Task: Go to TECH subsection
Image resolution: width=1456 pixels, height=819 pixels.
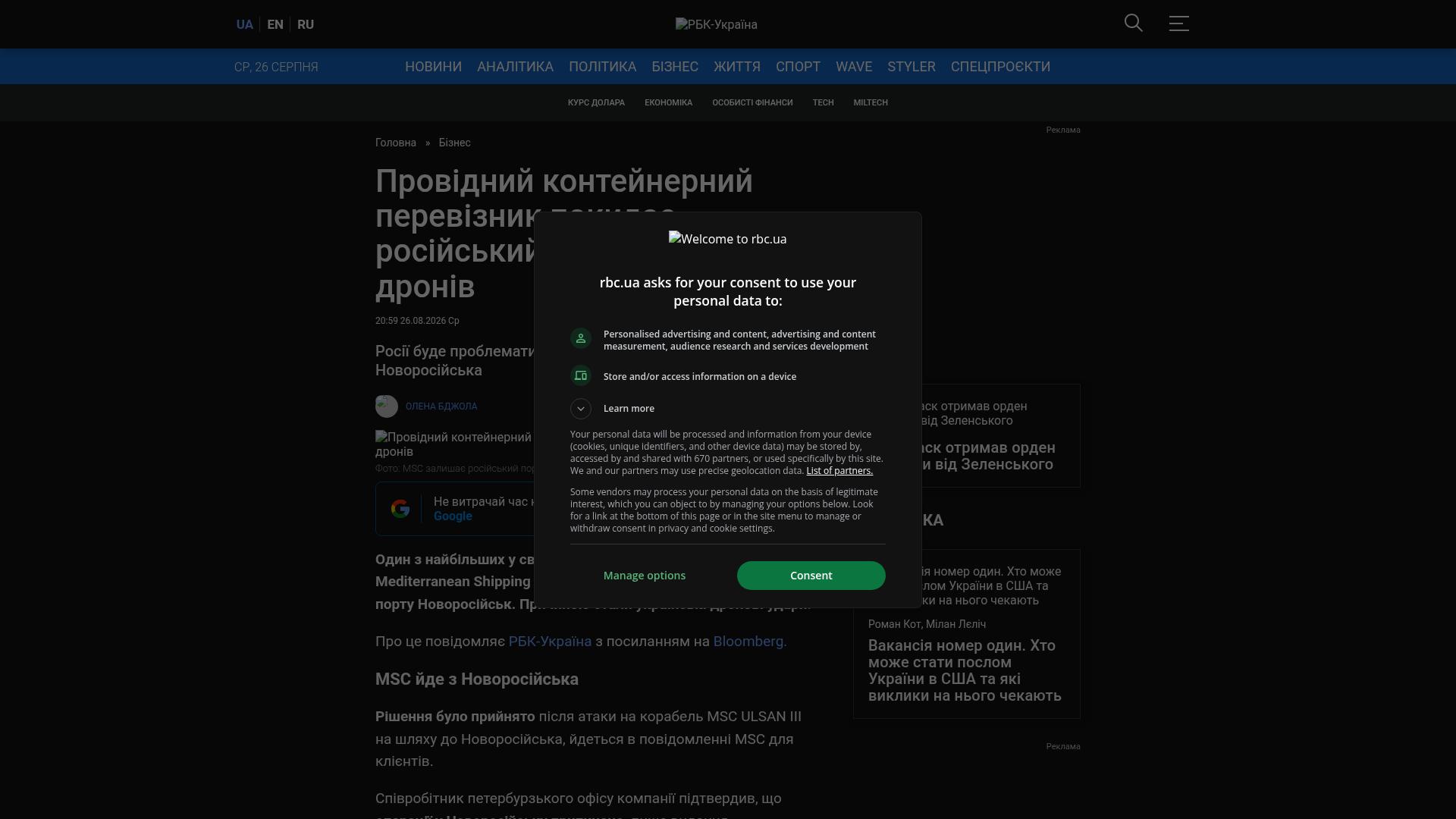Action: click(823, 102)
